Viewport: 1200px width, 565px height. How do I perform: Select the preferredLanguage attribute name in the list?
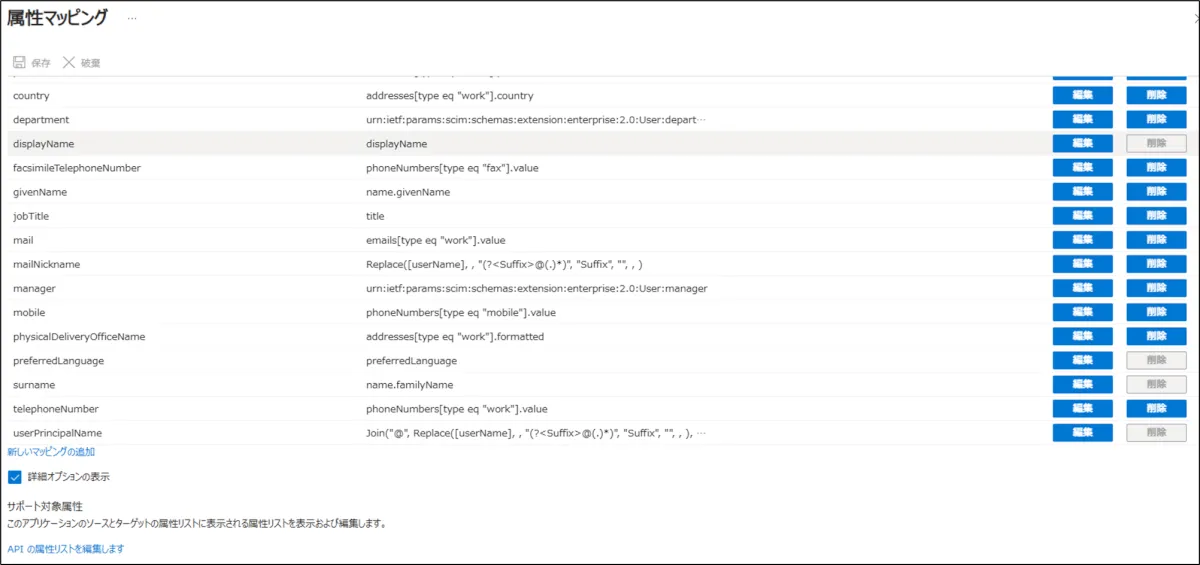58,361
